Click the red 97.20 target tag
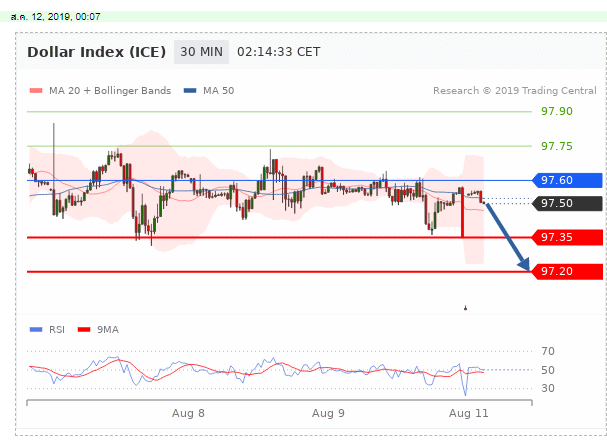 (x=568, y=271)
